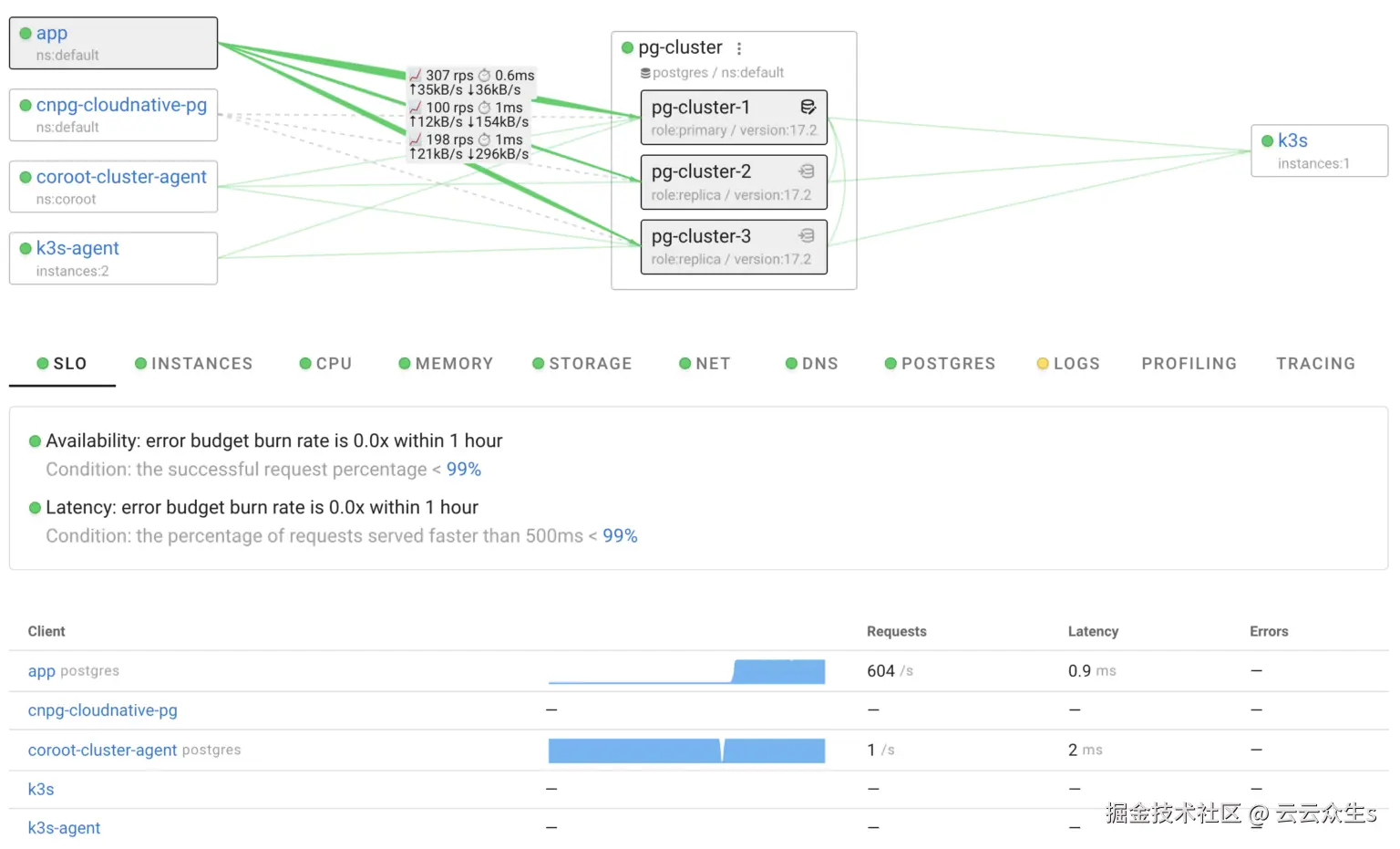Open k3s-agent client in the table
The width and height of the screenshot is (1400, 849).
(x=64, y=828)
